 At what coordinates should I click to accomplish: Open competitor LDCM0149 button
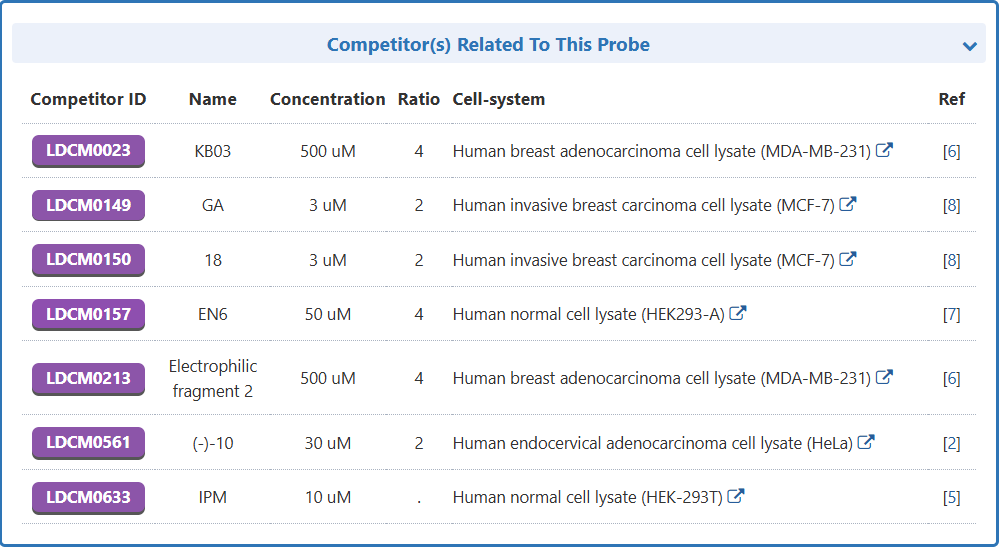click(x=88, y=205)
